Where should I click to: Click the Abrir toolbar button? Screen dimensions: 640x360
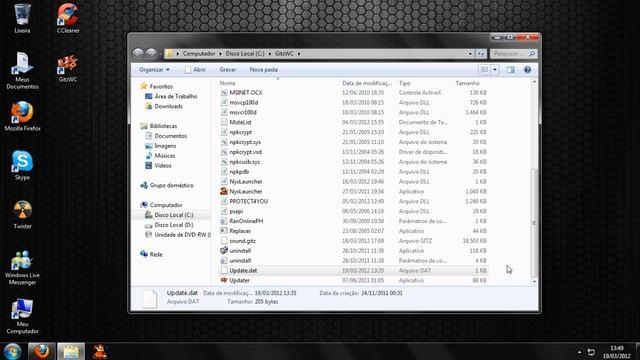[x=195, y=70]
